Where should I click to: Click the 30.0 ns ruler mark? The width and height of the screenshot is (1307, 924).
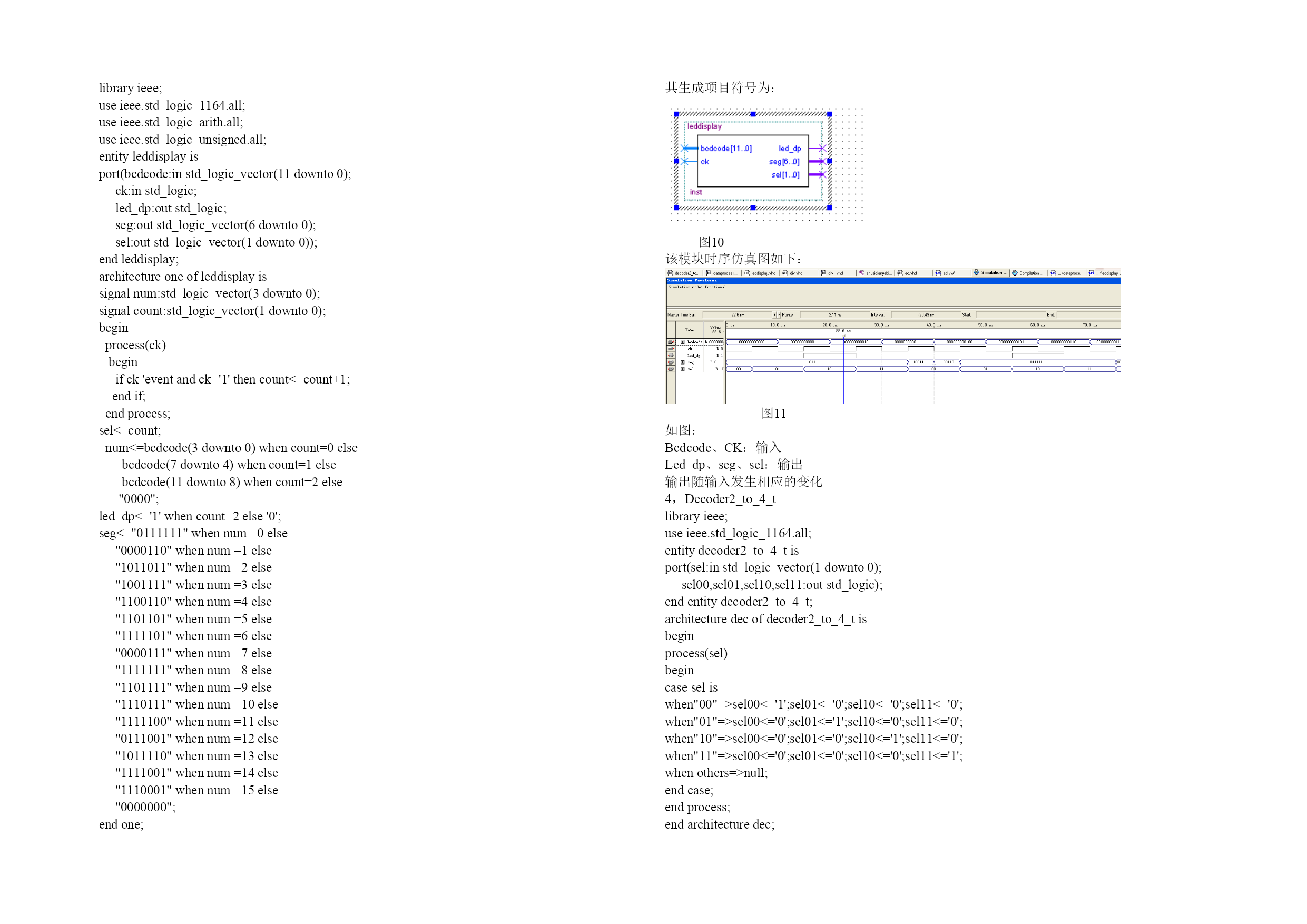coord(882,326)
